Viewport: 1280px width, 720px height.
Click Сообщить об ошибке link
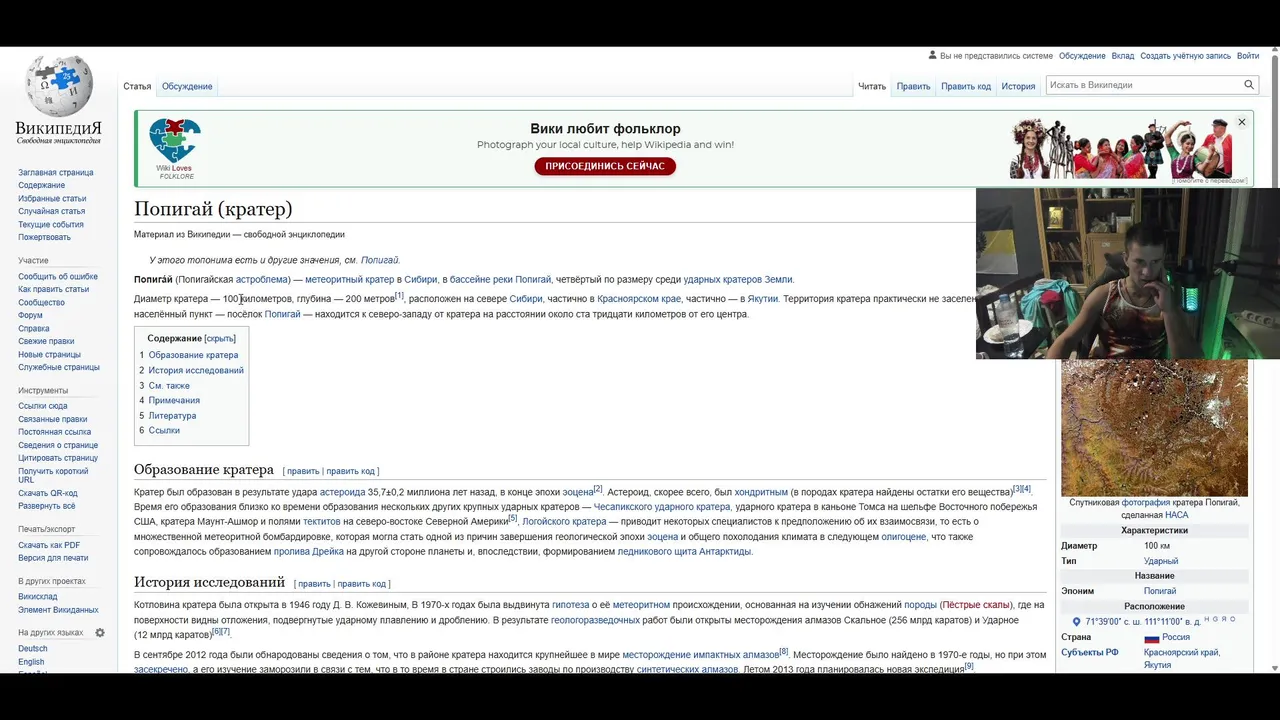click(58, 276)
